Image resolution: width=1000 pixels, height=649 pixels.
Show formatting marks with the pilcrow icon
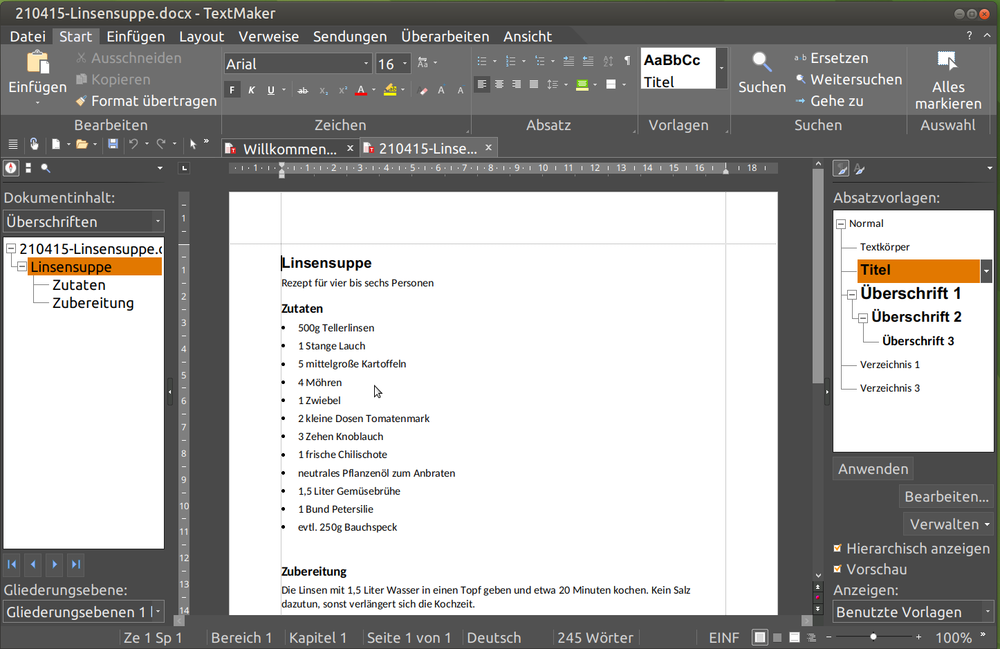(x=627, y=62)
